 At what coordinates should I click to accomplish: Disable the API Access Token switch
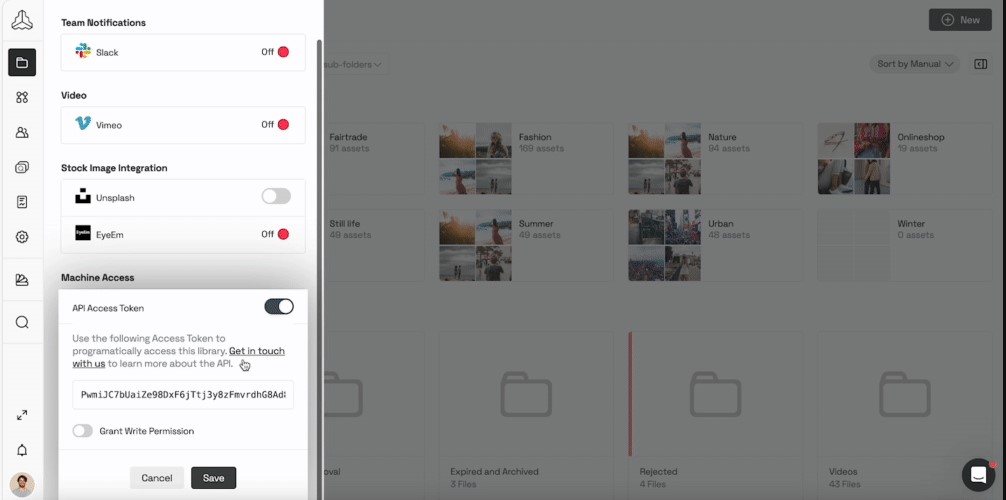(x=279, y=307)
